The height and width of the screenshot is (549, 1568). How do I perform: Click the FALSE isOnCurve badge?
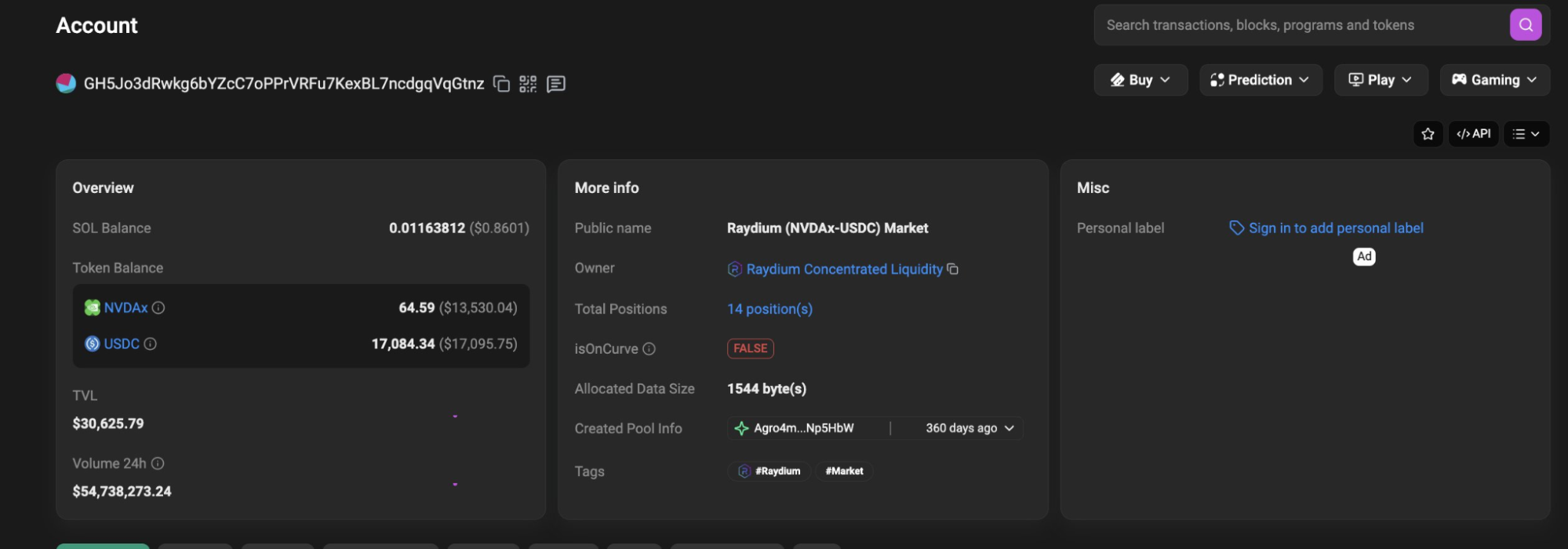pos(751,348)
